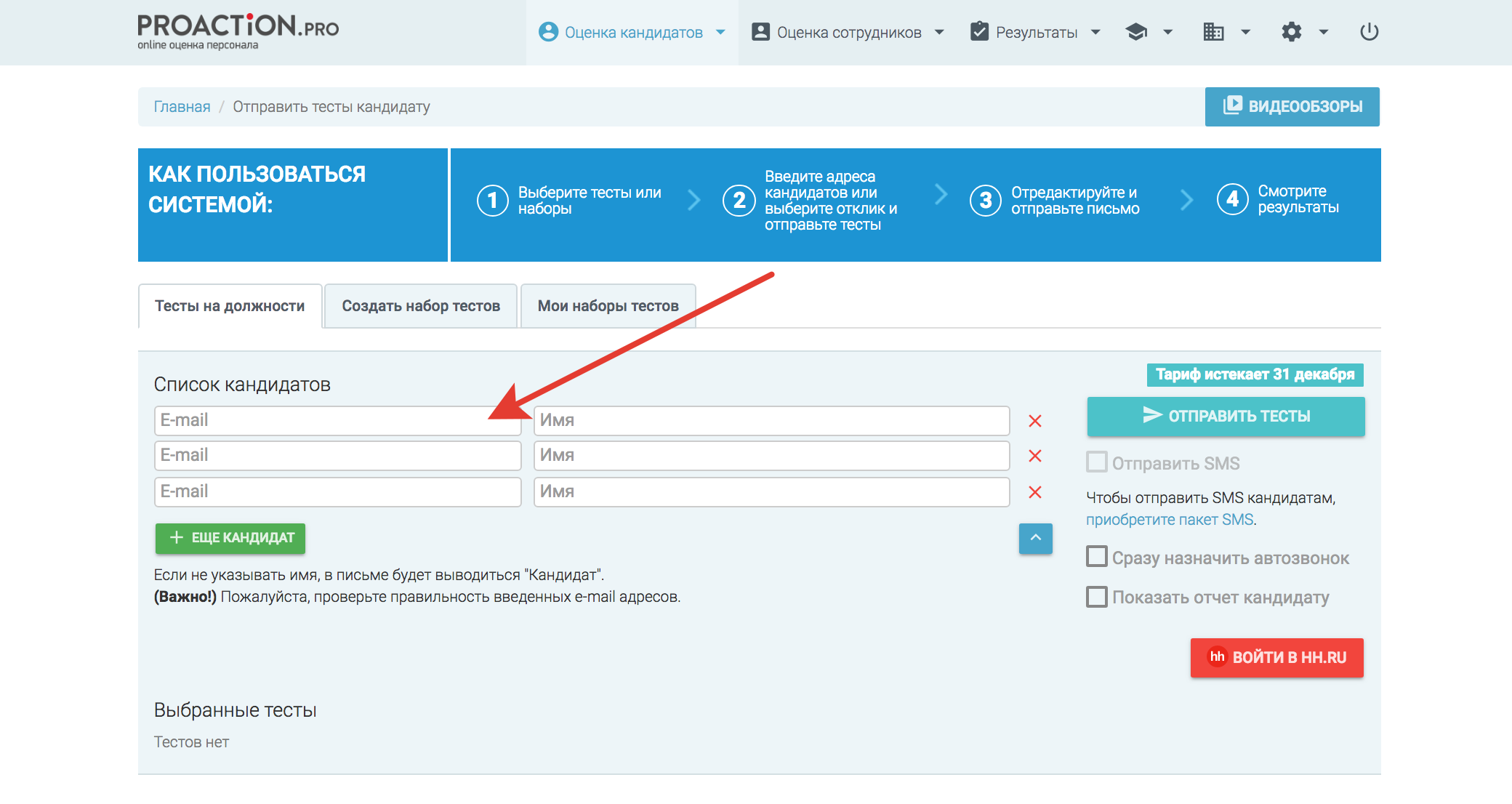Collapse candidate list with blue chevron-up button
The height and width of the screenshot is (804, 1512).
tap(1035, 538)
